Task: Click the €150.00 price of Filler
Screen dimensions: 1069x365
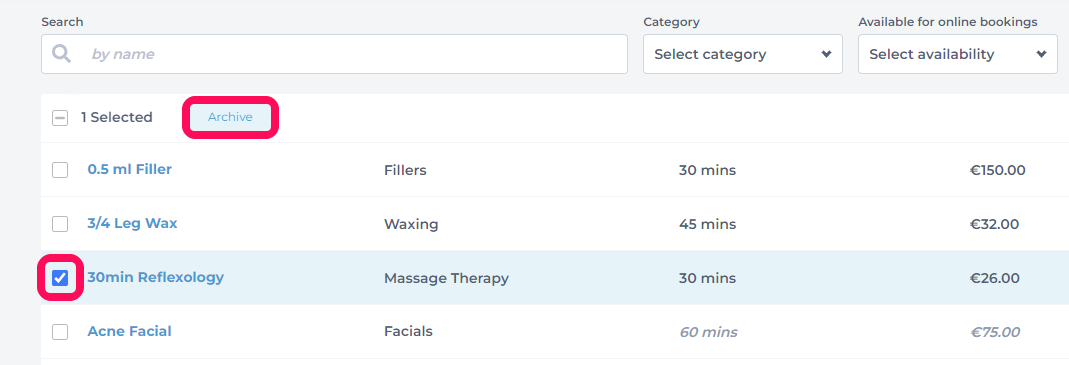Action: pos(997,170)
